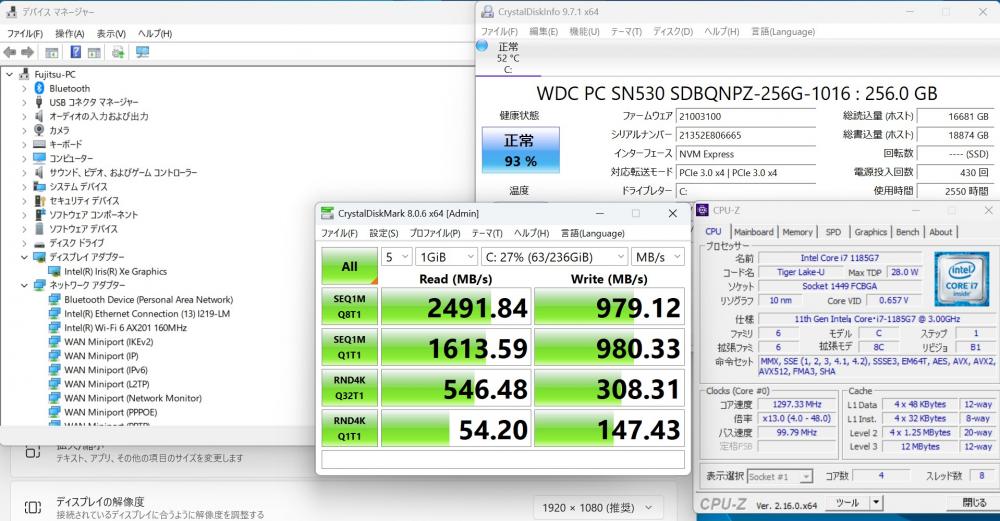Click the empty comment field below CrystalDiskMark results

(x=503, y=459)
